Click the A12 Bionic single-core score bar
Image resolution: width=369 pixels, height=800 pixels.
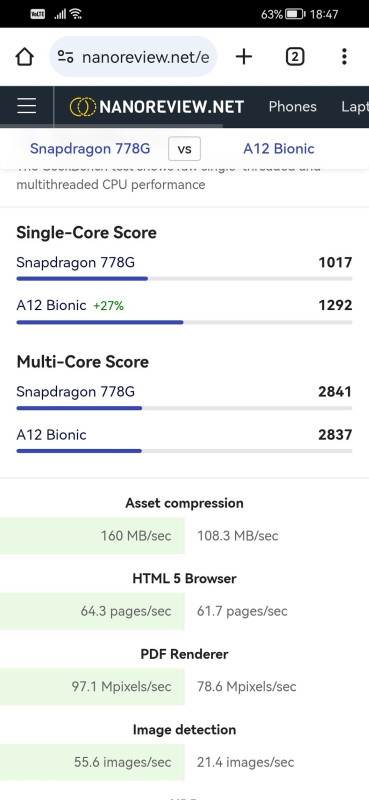[x=184, y=322]
